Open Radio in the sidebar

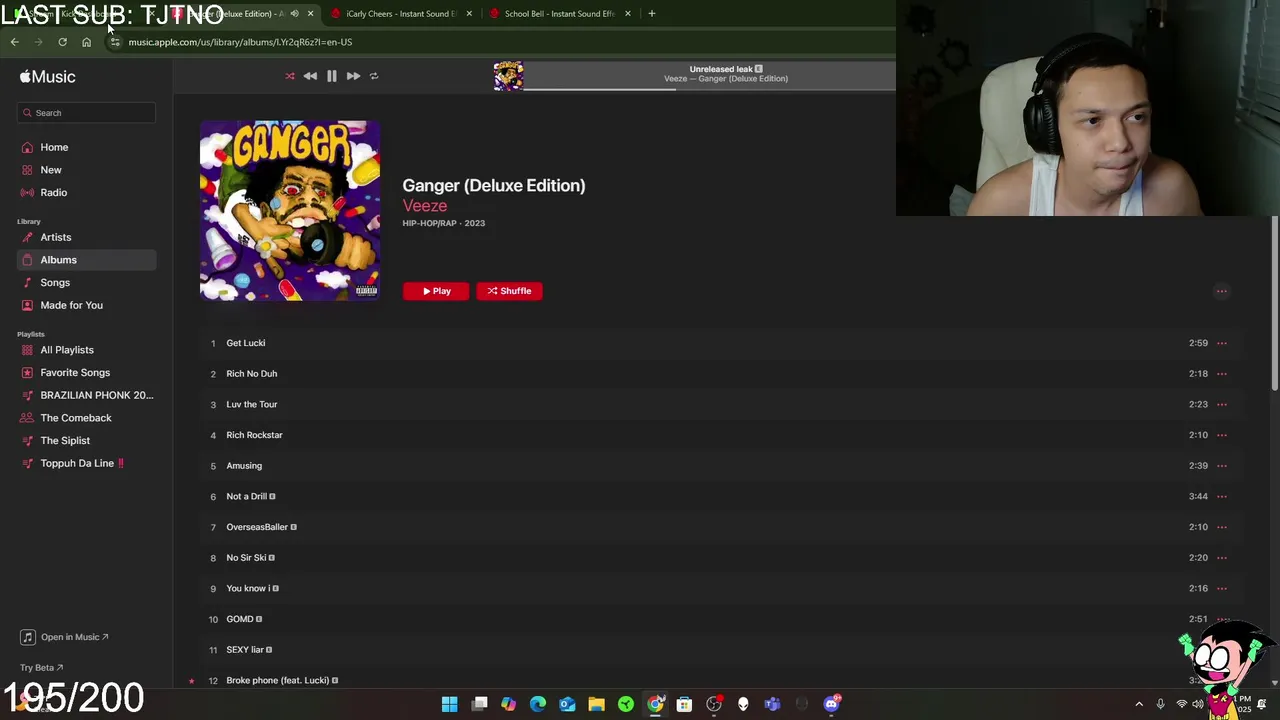(x=54, y=192)
